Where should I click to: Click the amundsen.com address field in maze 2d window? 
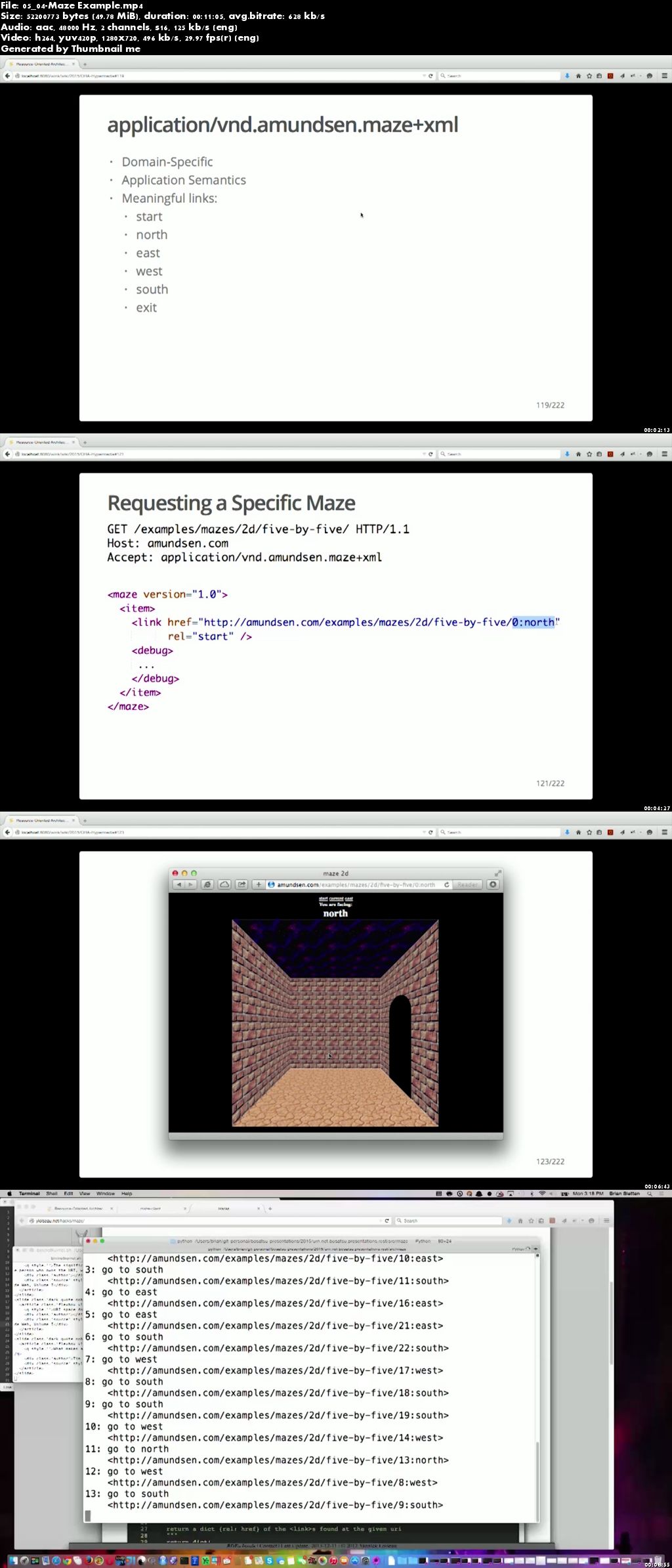(x=358, y=884)
